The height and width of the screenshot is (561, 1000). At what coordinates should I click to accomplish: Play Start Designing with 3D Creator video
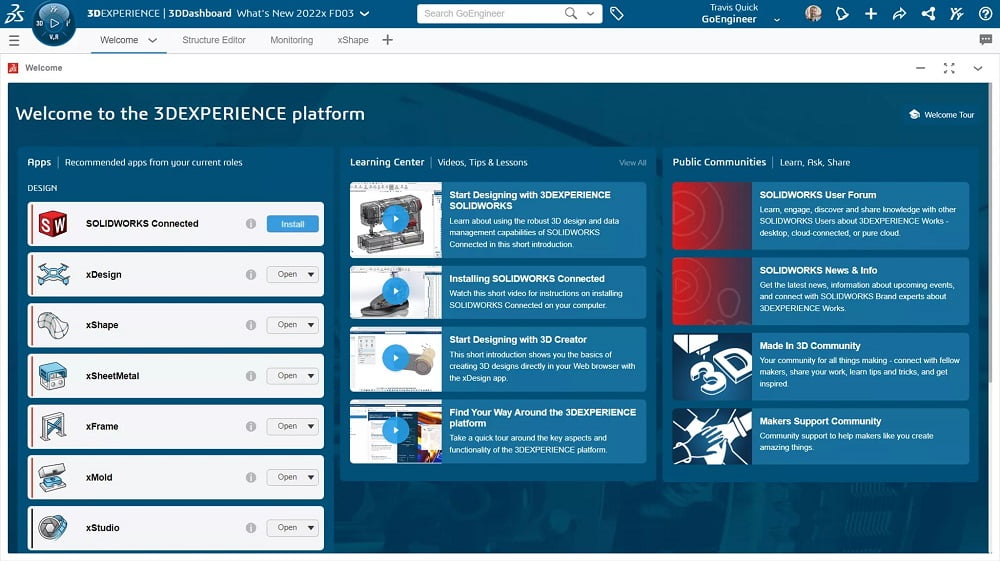[x=395, y=358]
